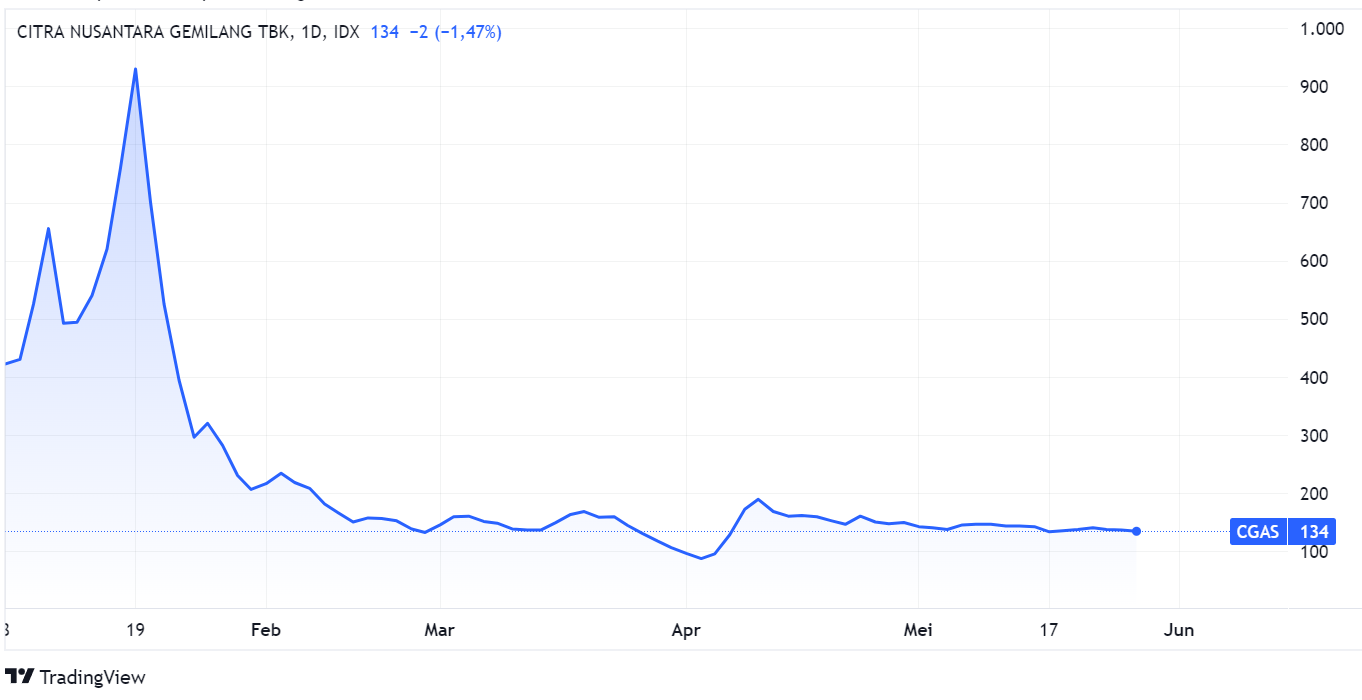Click the 100 price axis label
The image size is (1362, 700).
point(1313,552)
